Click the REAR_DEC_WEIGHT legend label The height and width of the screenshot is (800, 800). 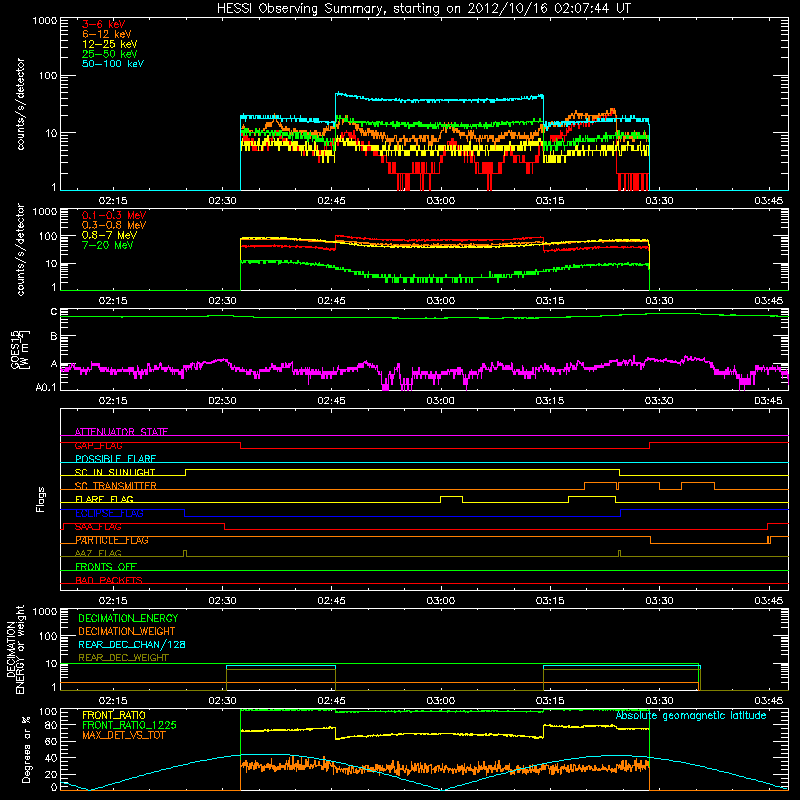tap(123, 658)
